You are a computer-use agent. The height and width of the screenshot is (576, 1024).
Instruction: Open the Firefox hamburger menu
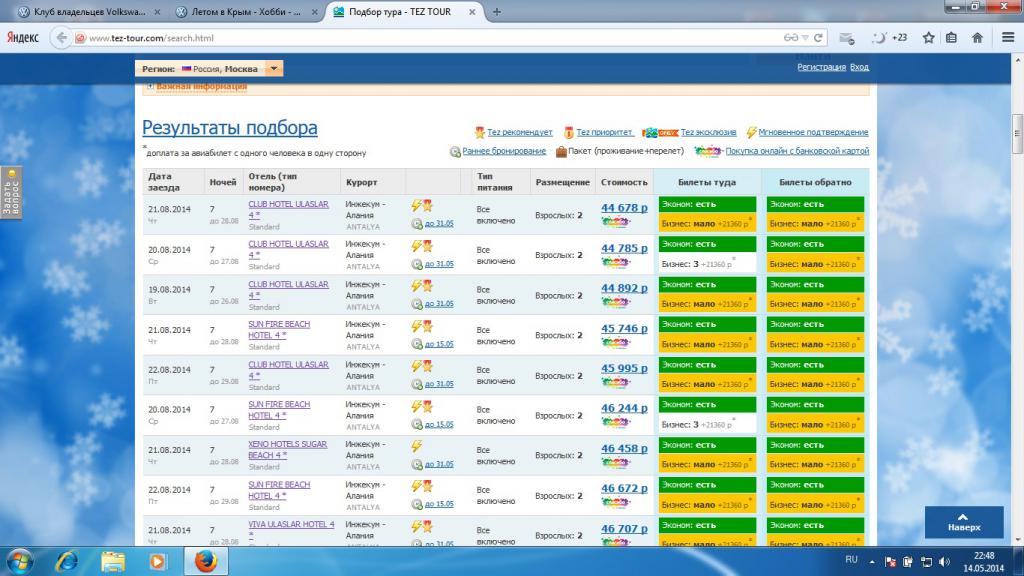point(1008,38)
